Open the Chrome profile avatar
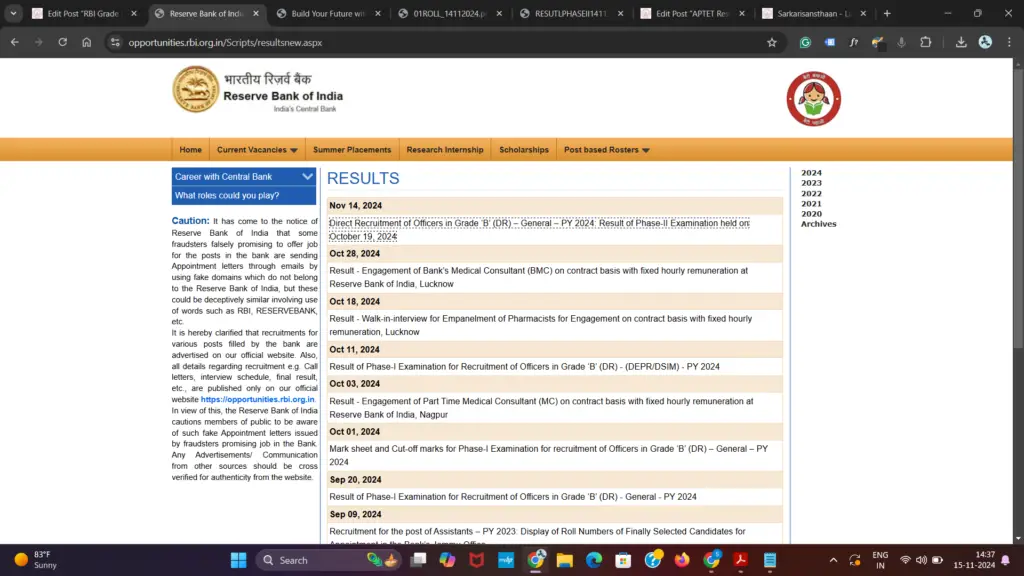 pos(985,42)
